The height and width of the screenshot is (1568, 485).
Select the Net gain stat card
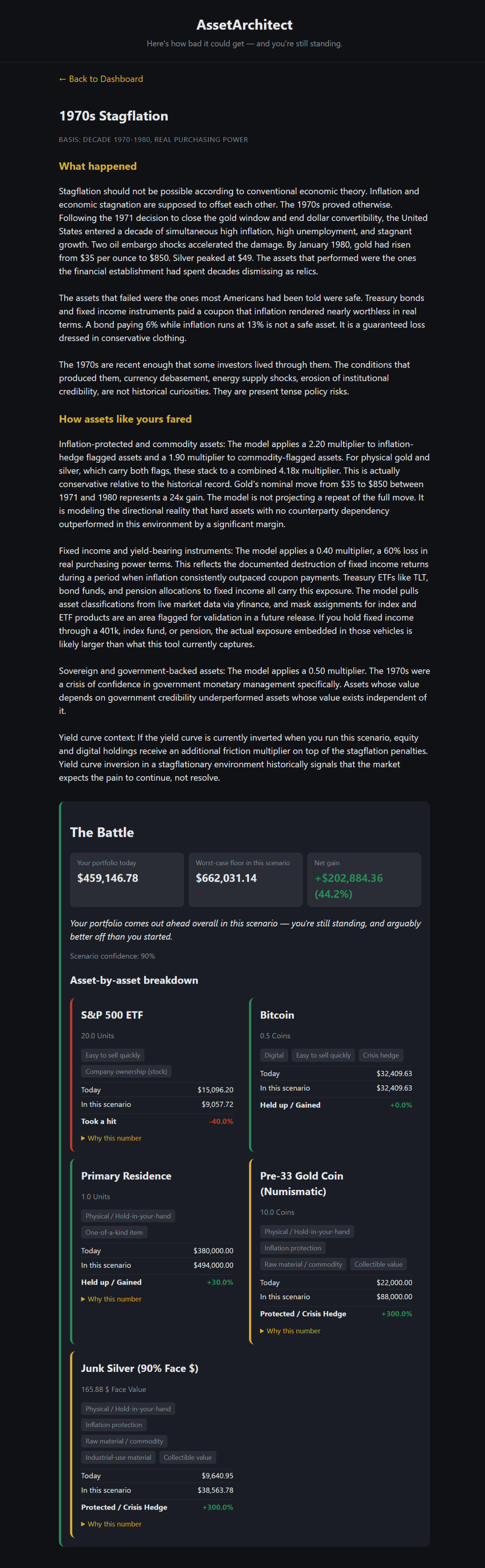(x=364, y=880)
